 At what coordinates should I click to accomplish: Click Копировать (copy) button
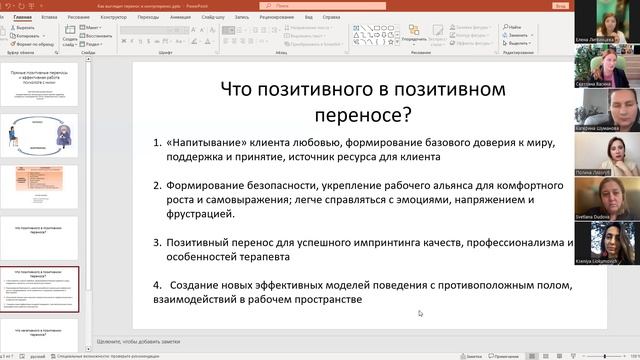[x=24, y=36]
